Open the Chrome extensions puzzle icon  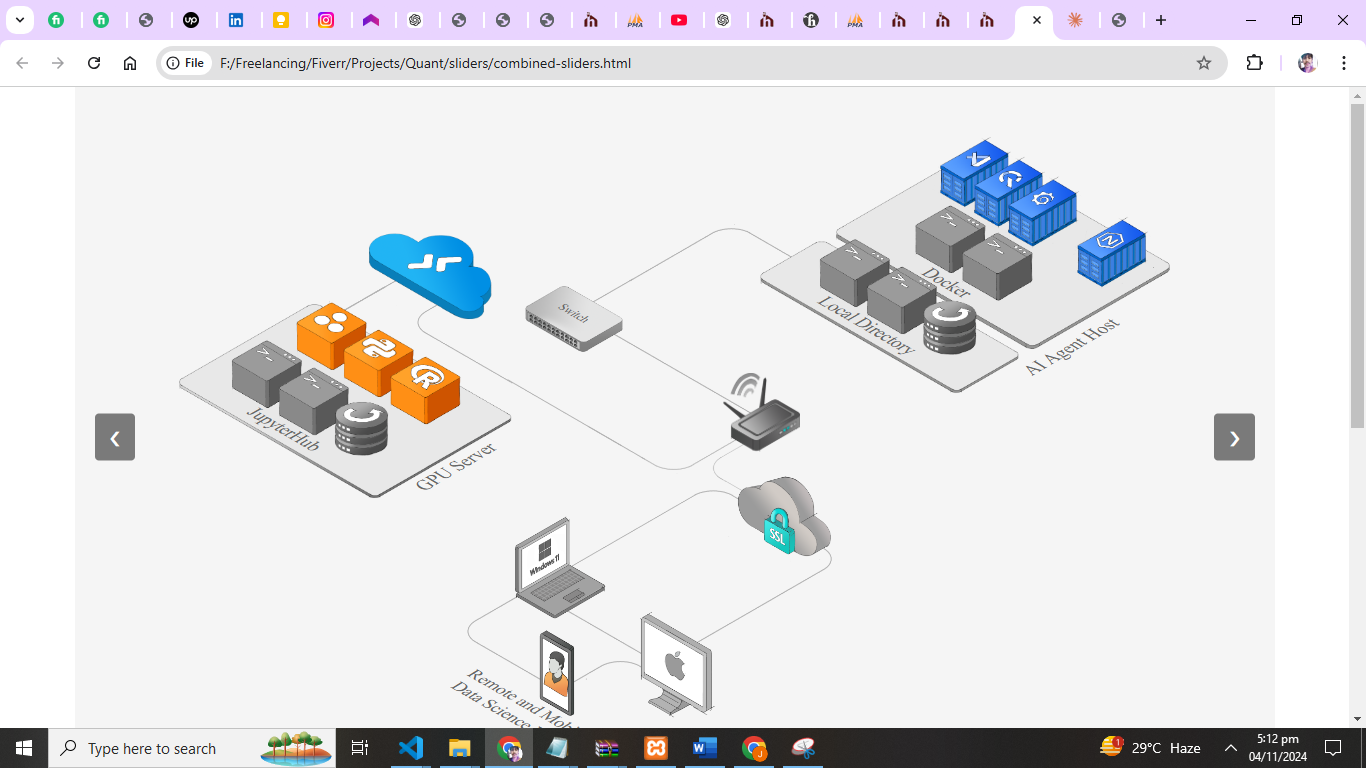point(1254,63)
